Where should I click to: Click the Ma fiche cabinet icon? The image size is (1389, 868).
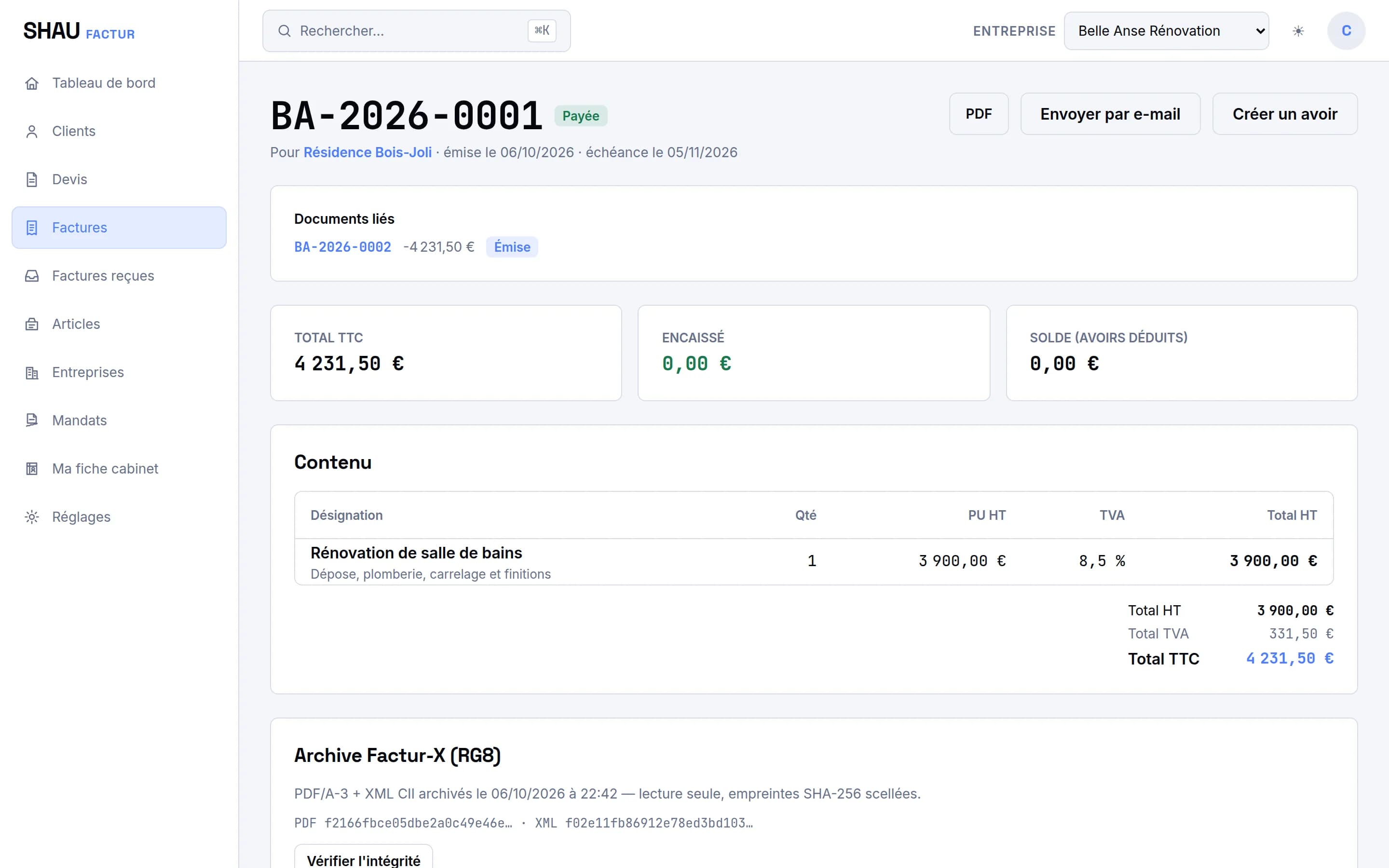pos(32,469)
